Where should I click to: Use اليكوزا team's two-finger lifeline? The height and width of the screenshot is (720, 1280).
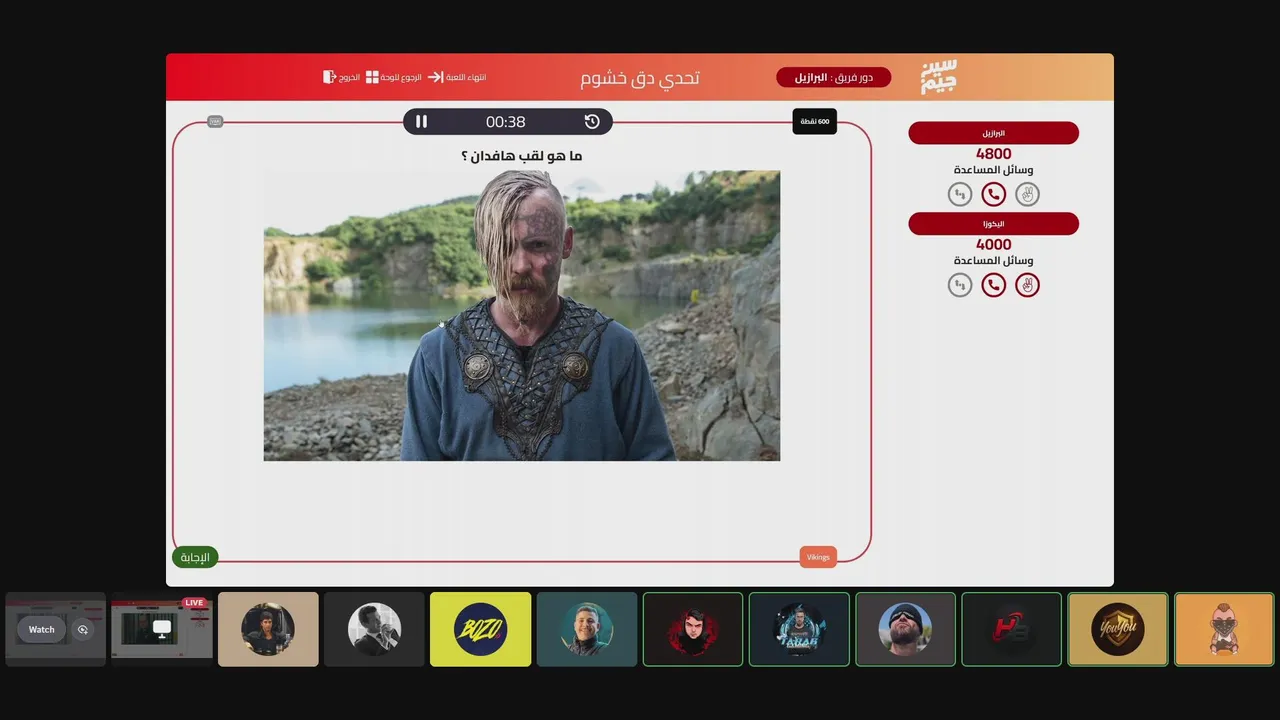[1027, 285]
